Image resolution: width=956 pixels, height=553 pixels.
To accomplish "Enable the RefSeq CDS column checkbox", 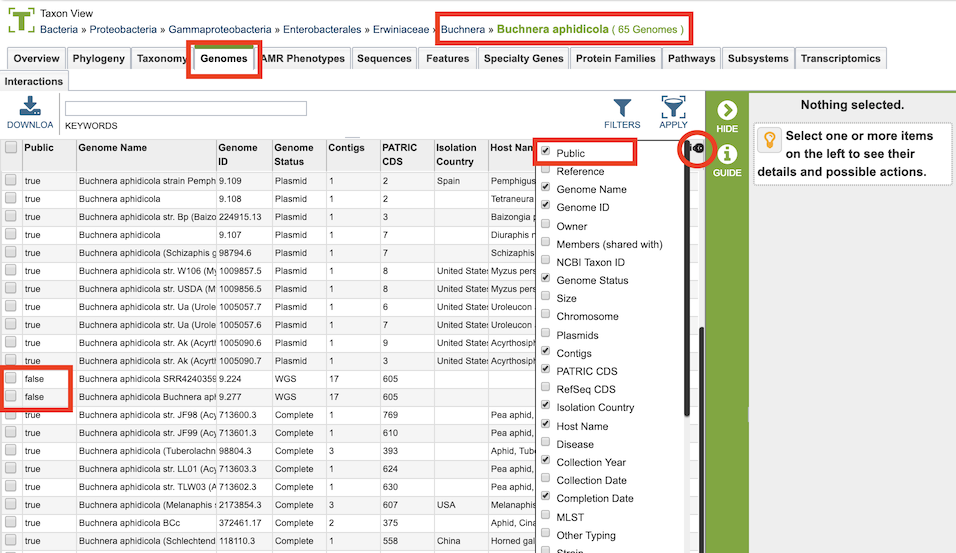I will [x=546, y=387].
